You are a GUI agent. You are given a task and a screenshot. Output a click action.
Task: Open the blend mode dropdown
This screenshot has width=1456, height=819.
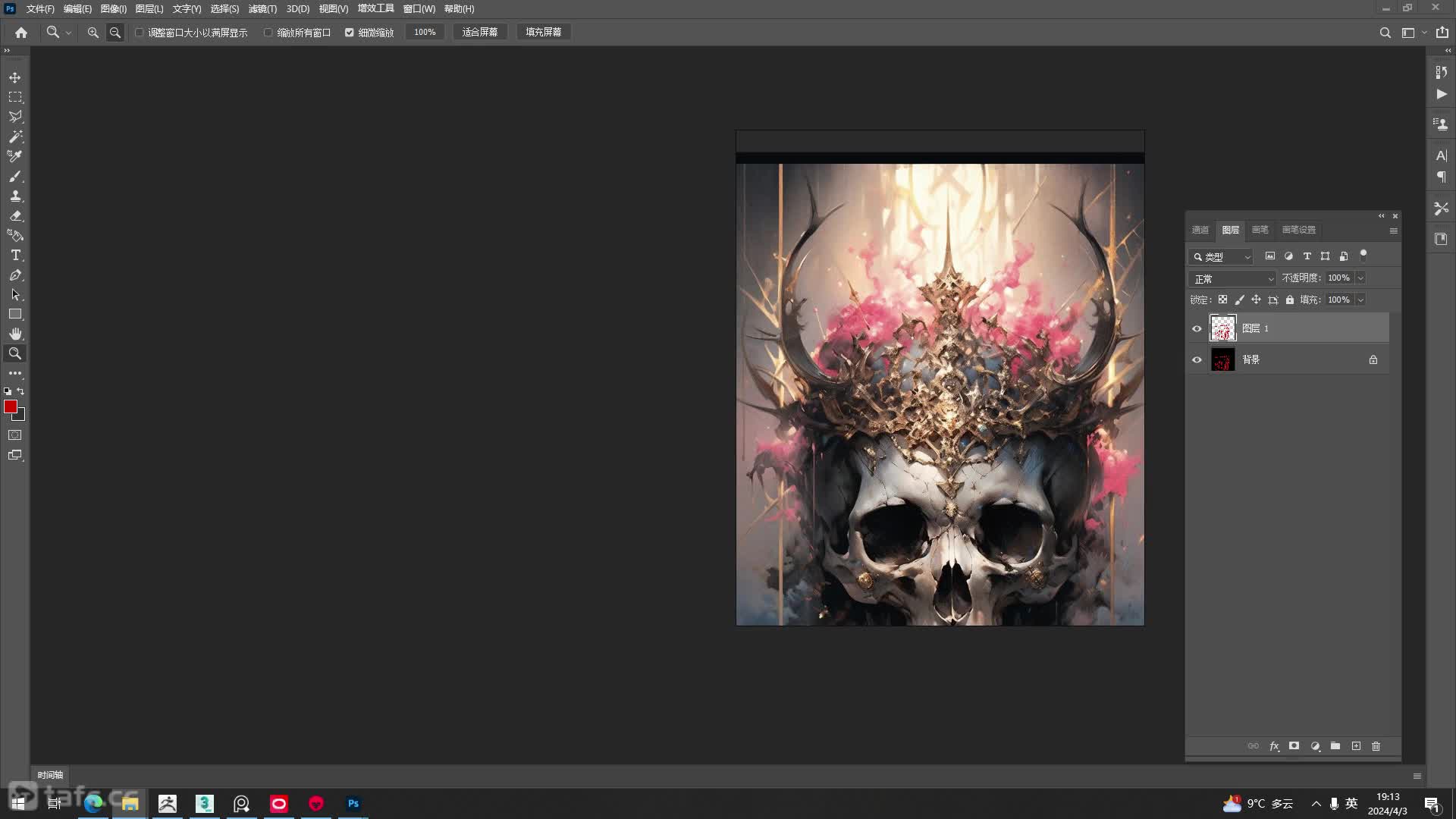click(x=1233, y=278)
